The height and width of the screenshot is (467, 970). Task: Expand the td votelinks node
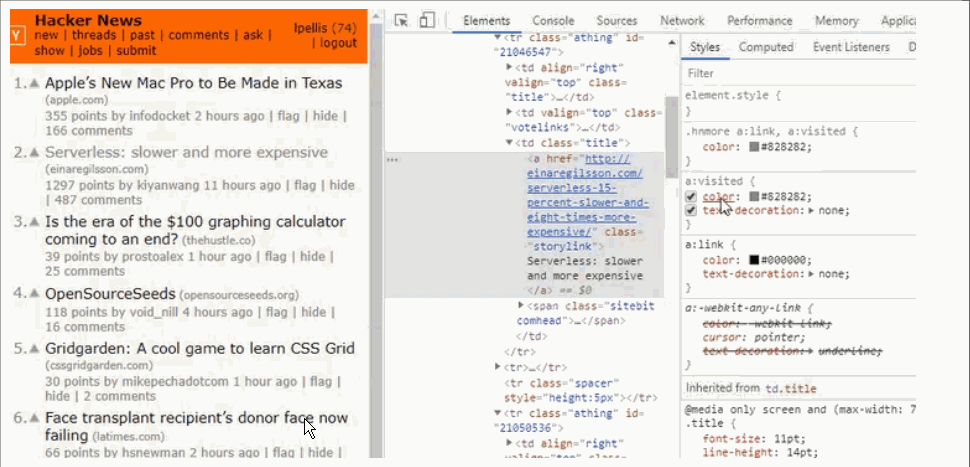coord(509,112)
